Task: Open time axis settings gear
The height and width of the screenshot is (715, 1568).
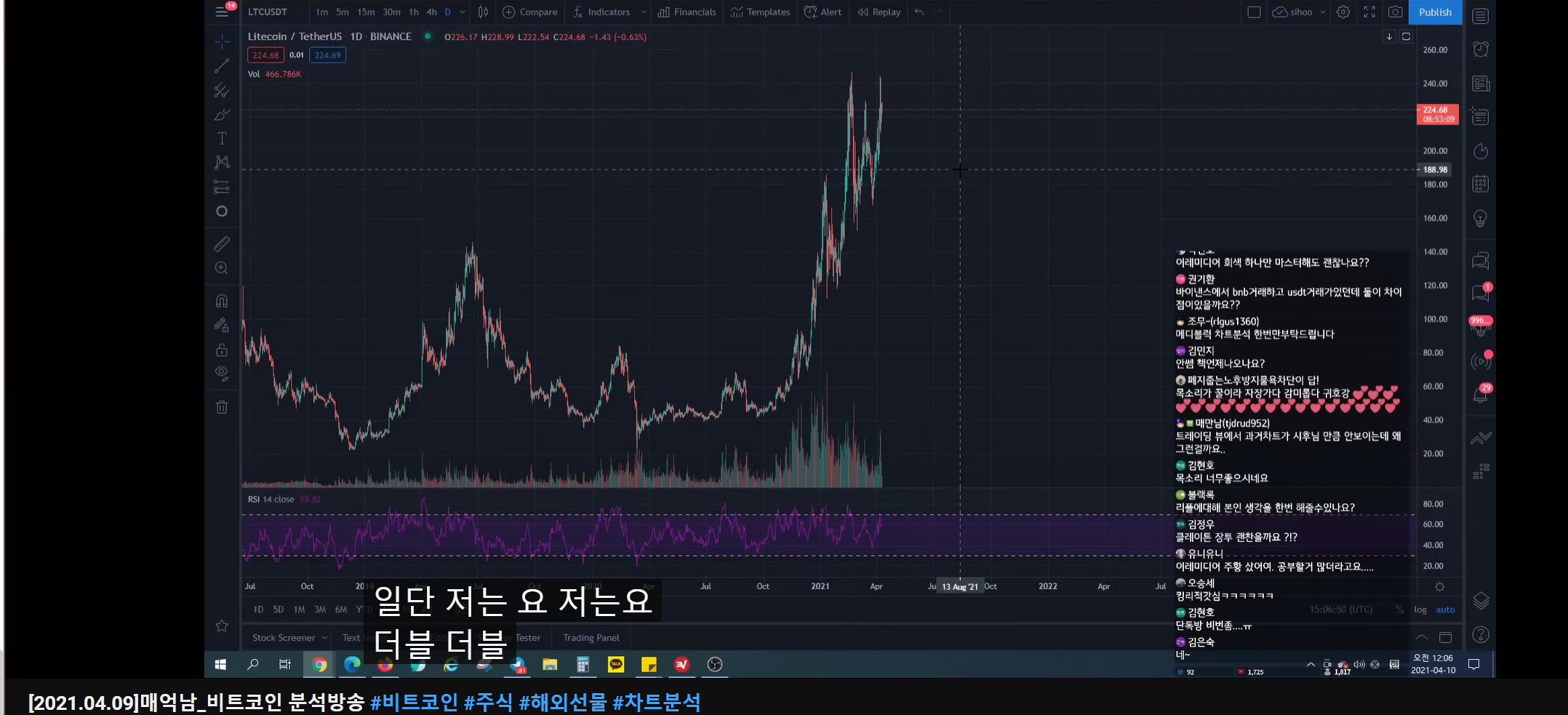Action: tap(1439, 586)
